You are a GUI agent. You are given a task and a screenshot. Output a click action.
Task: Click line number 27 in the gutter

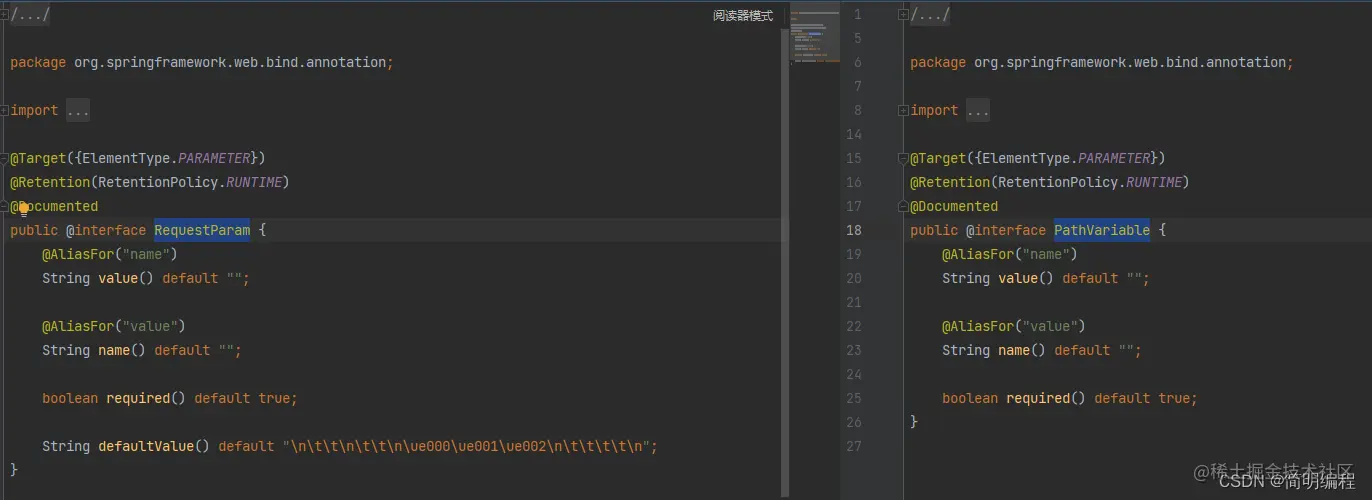click(853, 446)
